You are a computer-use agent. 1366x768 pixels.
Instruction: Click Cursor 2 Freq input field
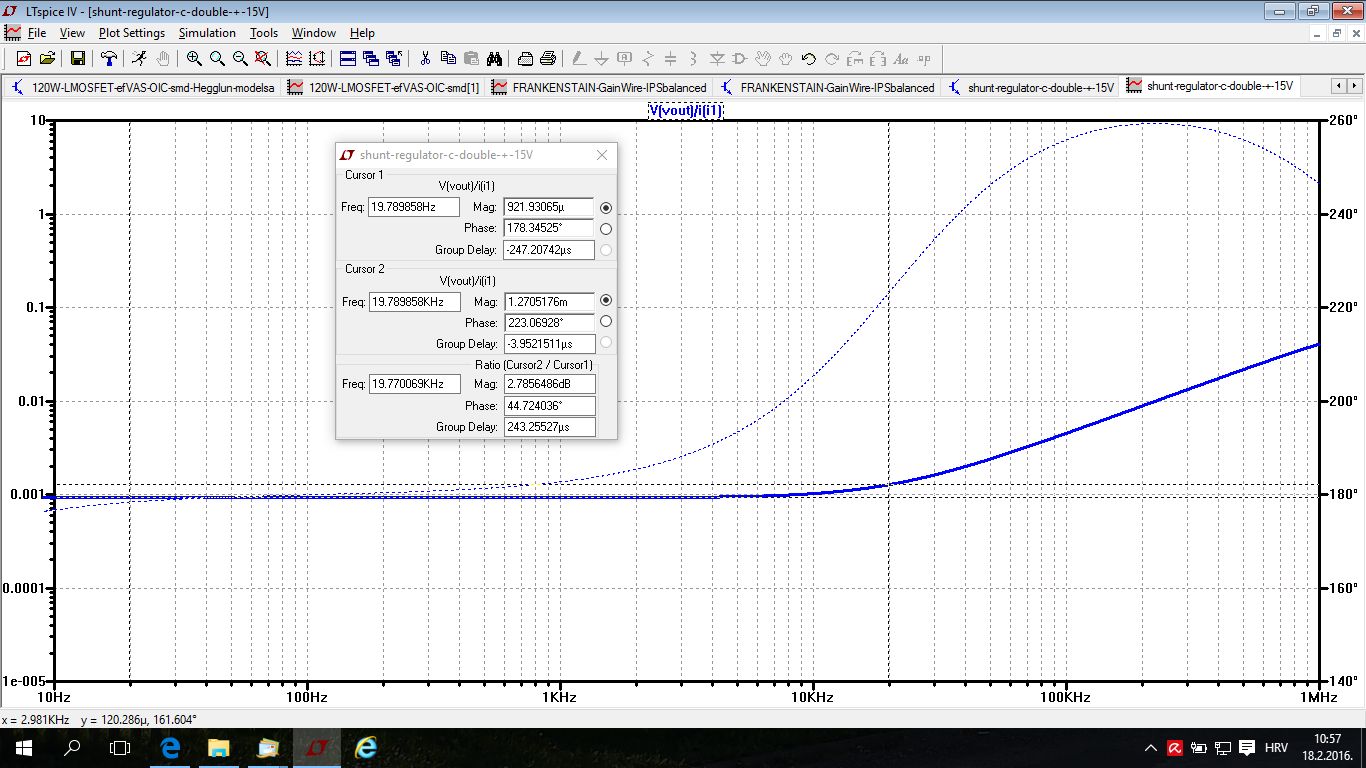click(414, 301)
